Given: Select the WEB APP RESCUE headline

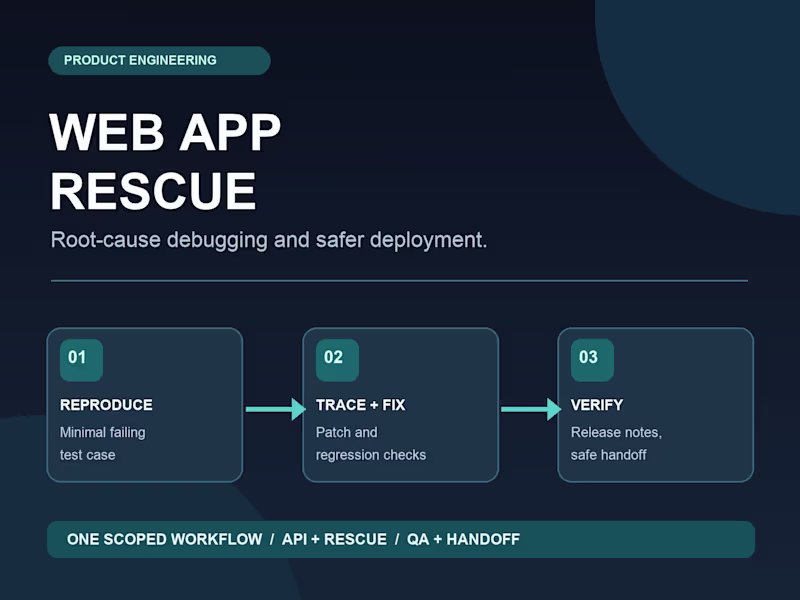Looking at the screenshot, I should (x=165, y=161).
